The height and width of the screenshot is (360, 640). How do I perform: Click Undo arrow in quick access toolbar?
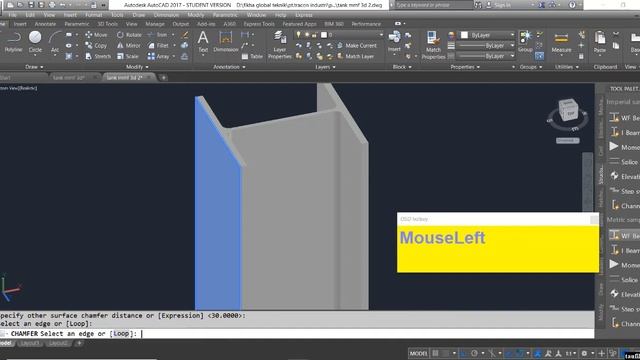click(x=62, y=5)
